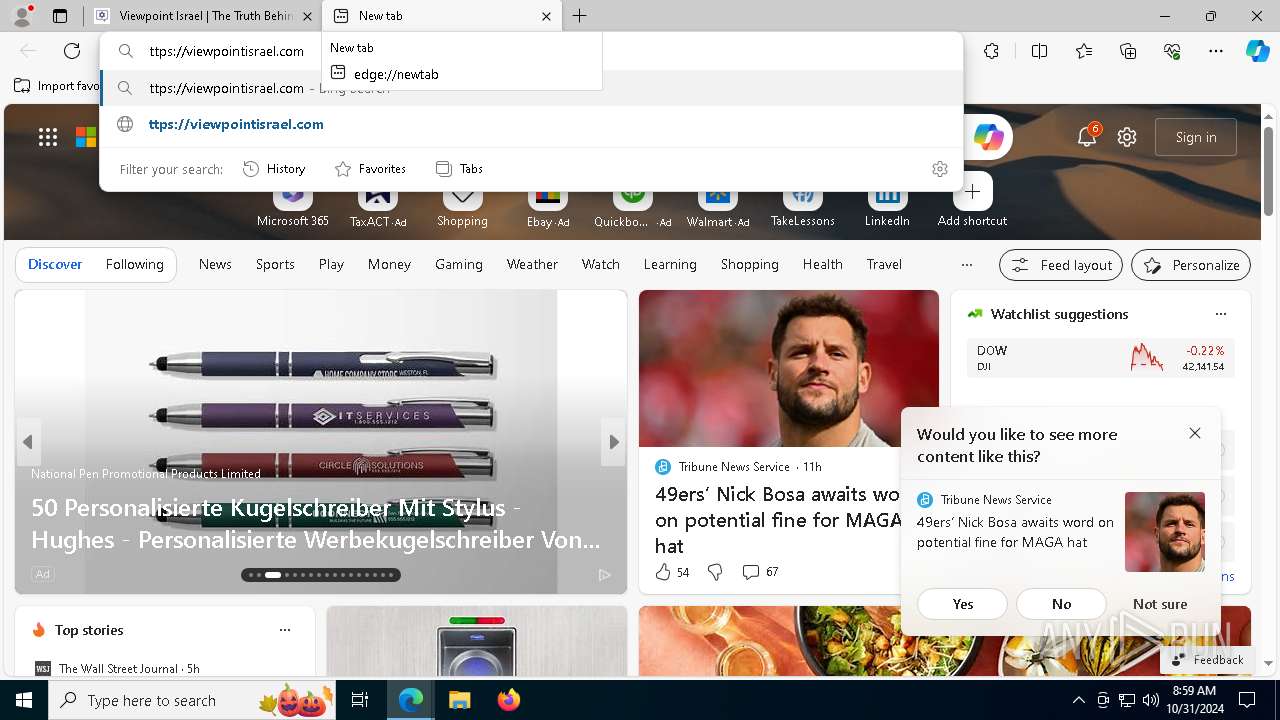Answer Yes to more content prompt
The image size is (1280, 720).
point(962,604)
